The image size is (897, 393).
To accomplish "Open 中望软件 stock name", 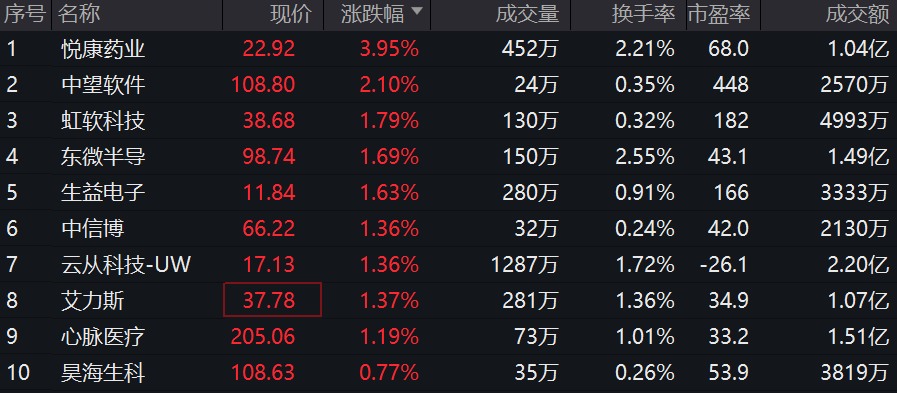I will tap(104, 85).
